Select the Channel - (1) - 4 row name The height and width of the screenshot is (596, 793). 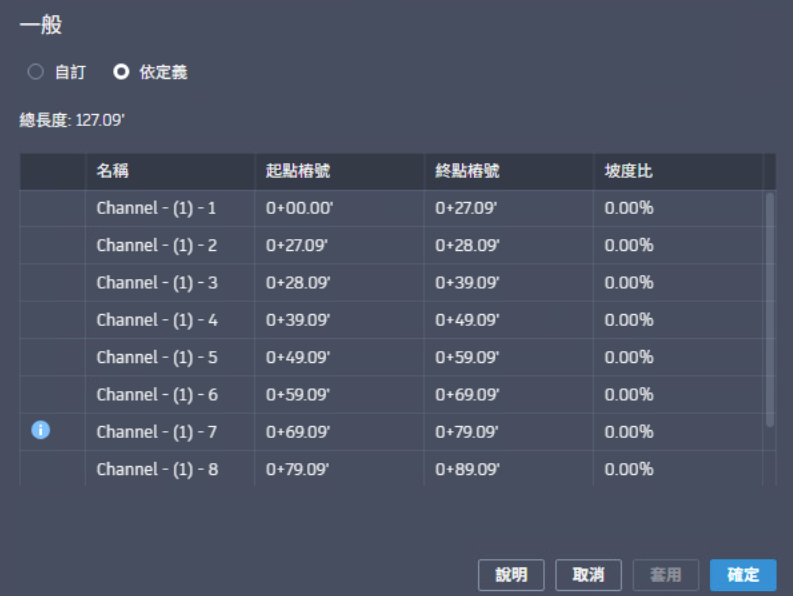(x=156, y=320)
